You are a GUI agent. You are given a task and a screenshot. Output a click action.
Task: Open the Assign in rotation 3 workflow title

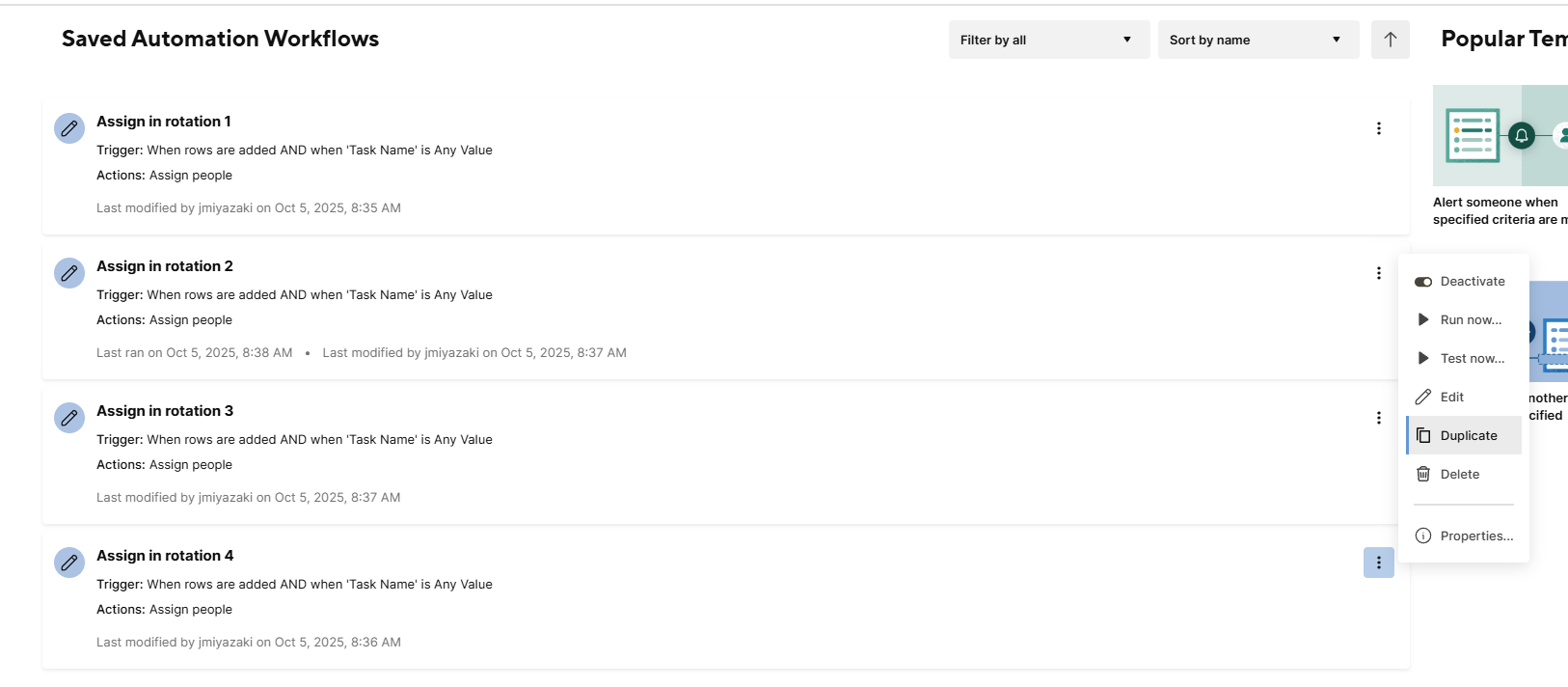tap(165, 411)
